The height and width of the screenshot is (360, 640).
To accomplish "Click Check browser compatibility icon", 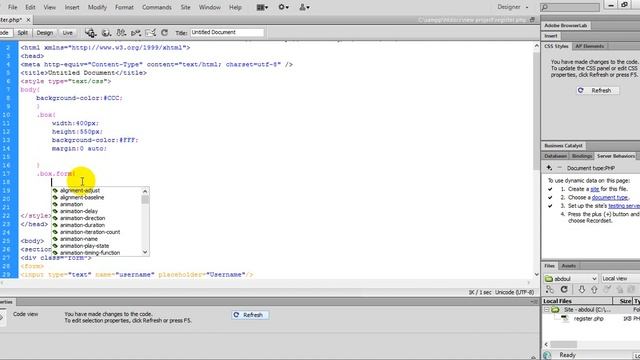I will [x=151, y=33].
